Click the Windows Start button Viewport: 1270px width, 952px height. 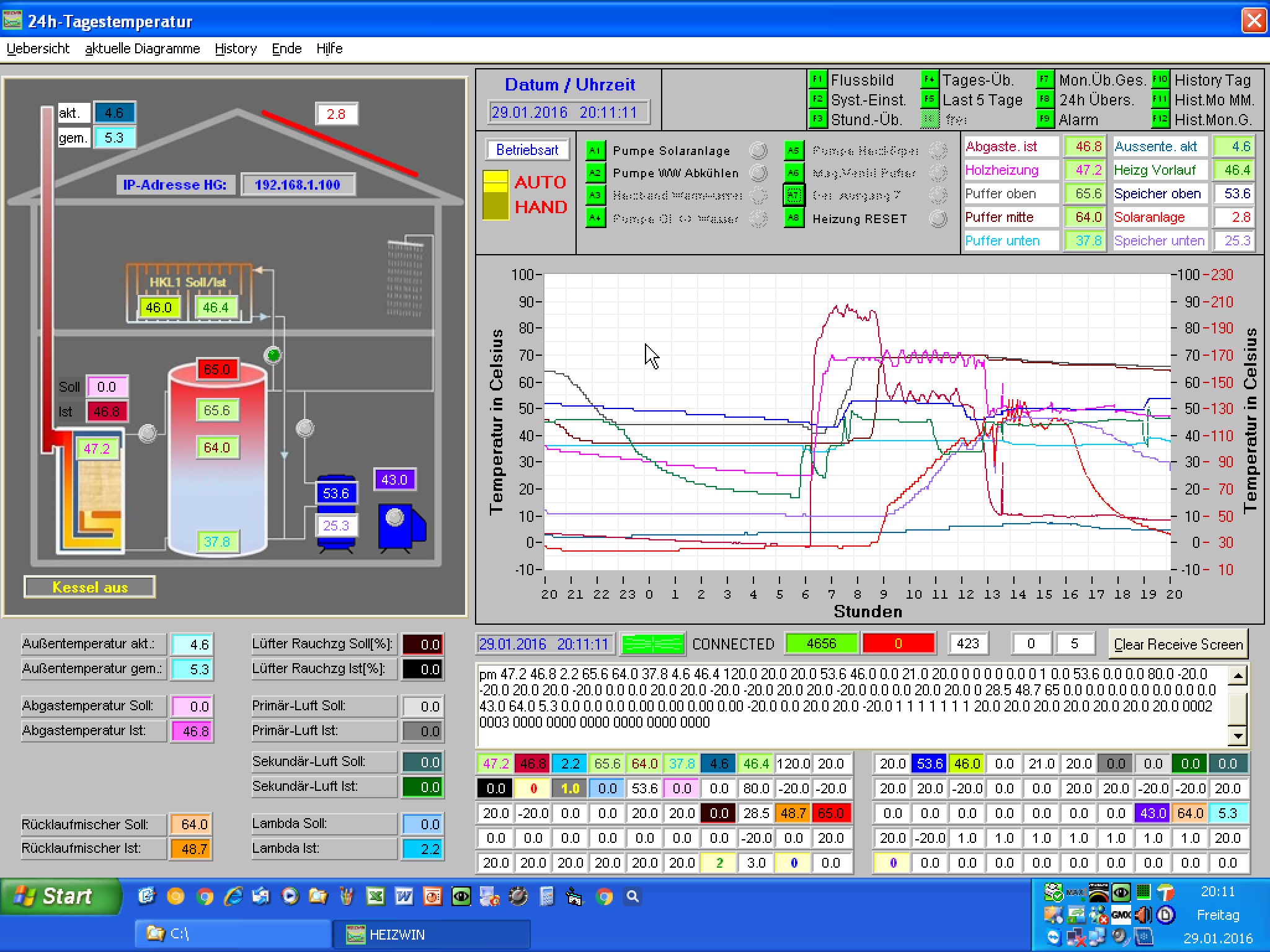coord(61,896)
